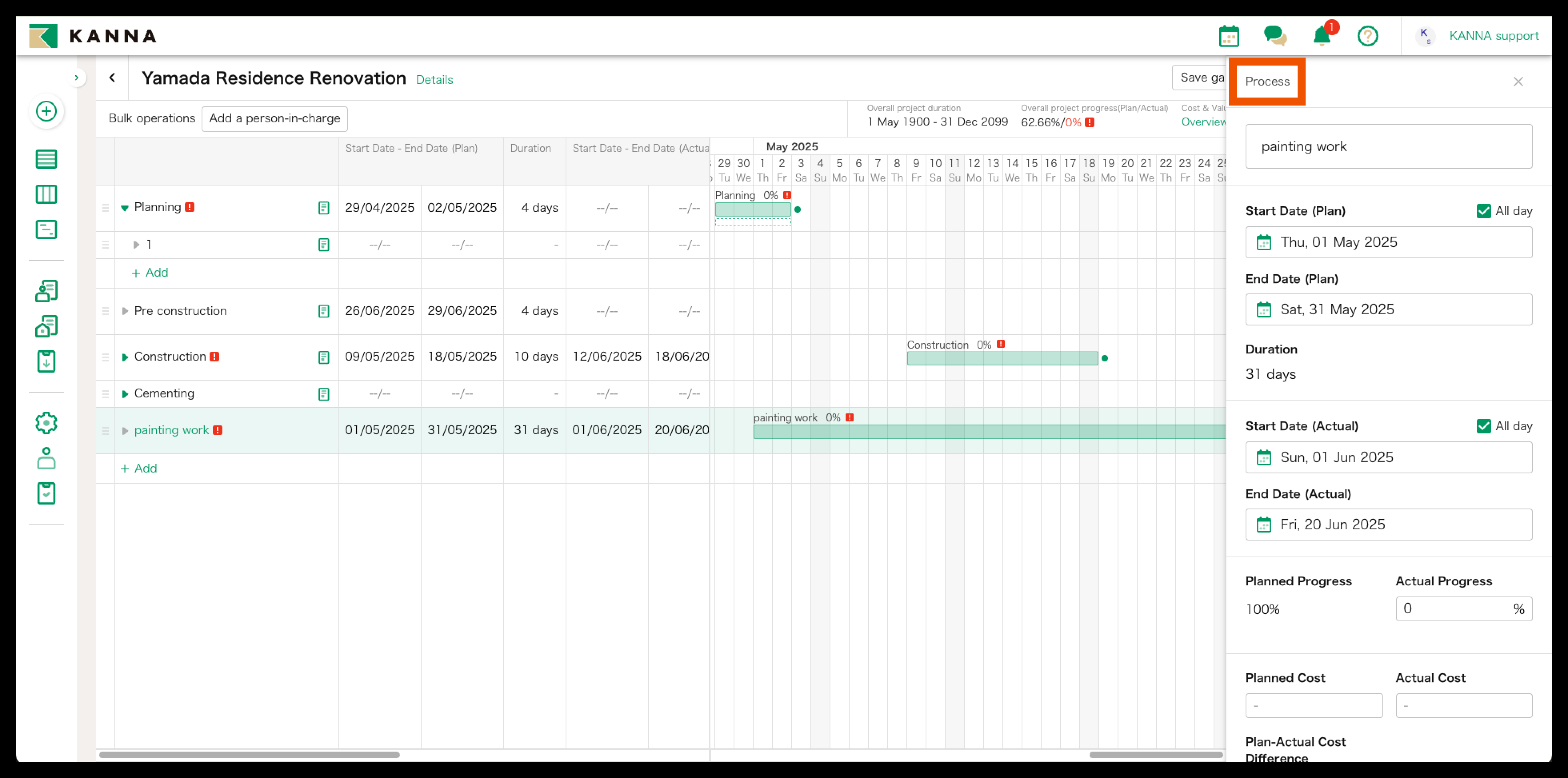Open the help question mark icon

[x=1368, y=36]
